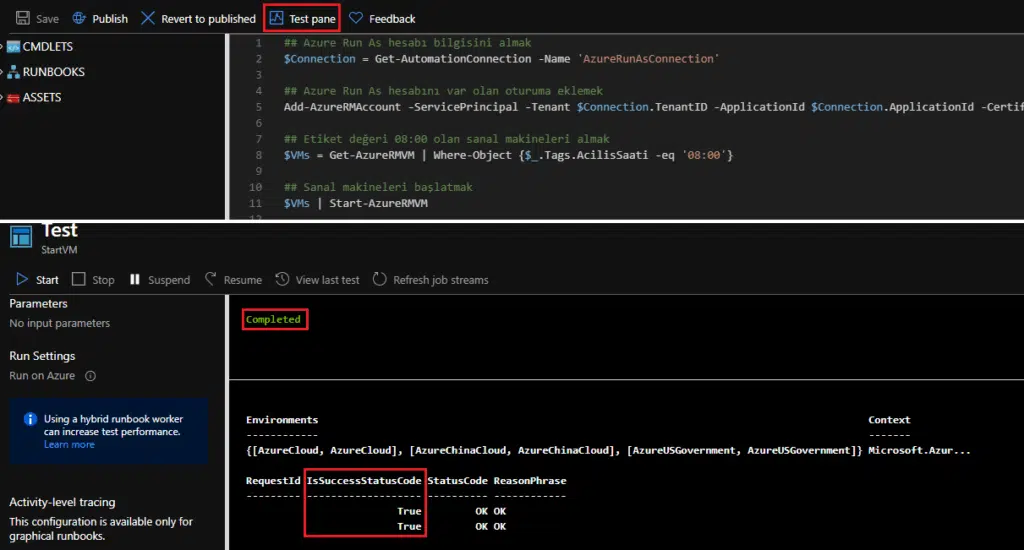
Task: Expand the ASSETS tree node
Action: [x=2, y=97]
